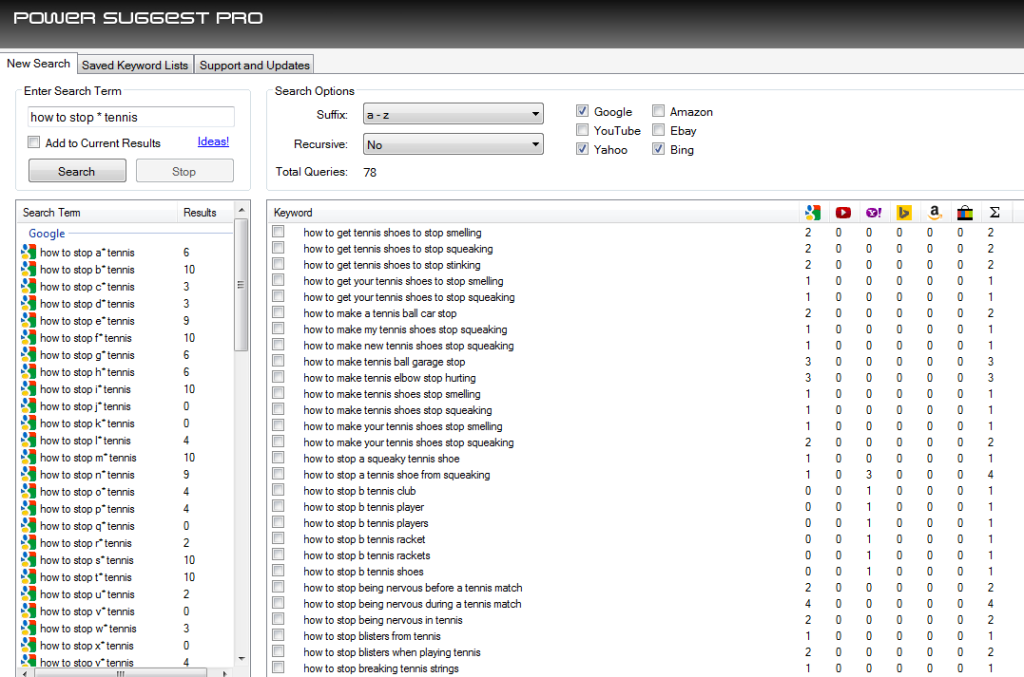This screenshot has height=677, width=1024.
Task: Open the Recursive dropdown set to No
Action: point(453,144)
